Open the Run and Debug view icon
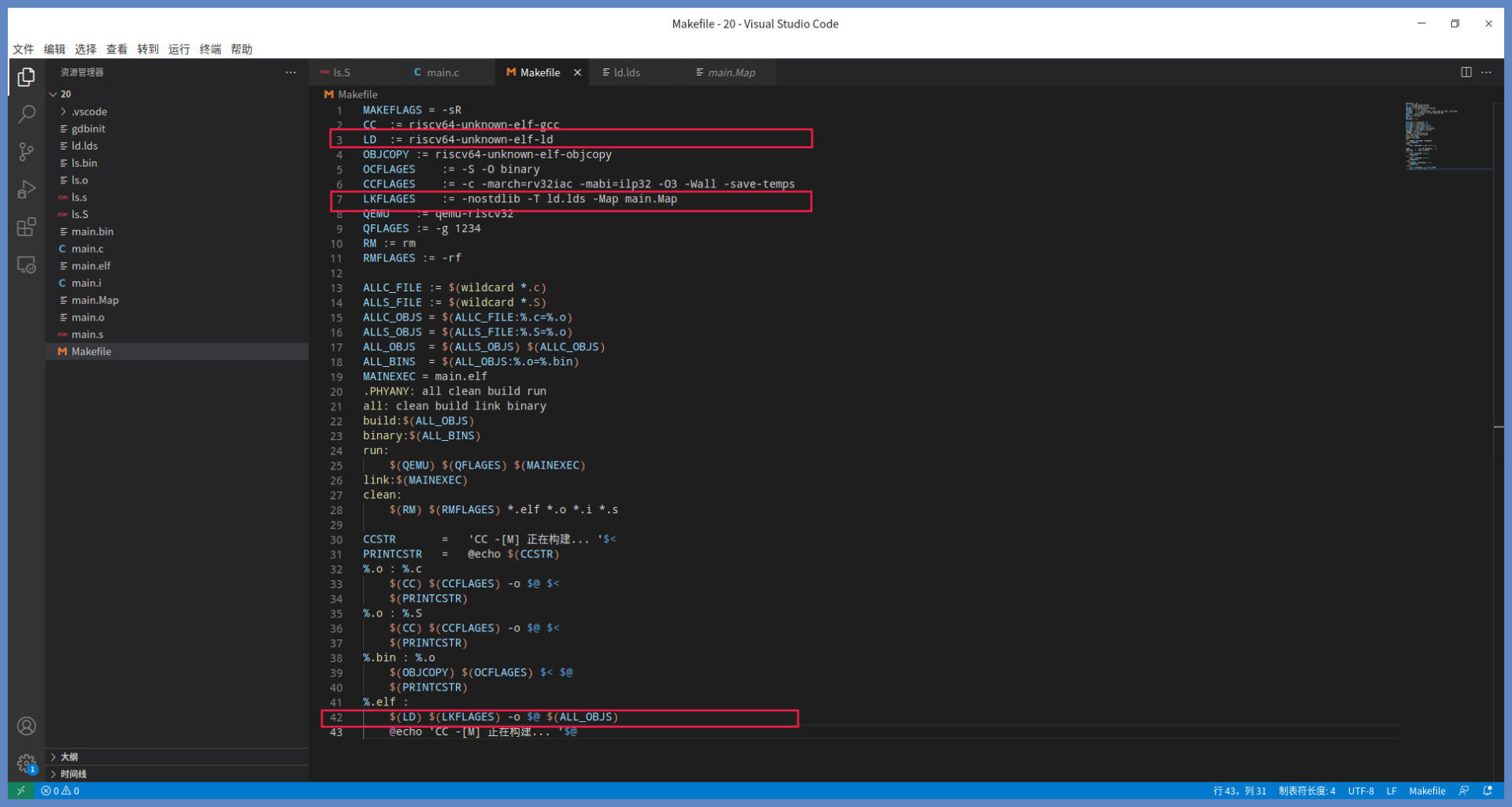 (x=26, y=190)
